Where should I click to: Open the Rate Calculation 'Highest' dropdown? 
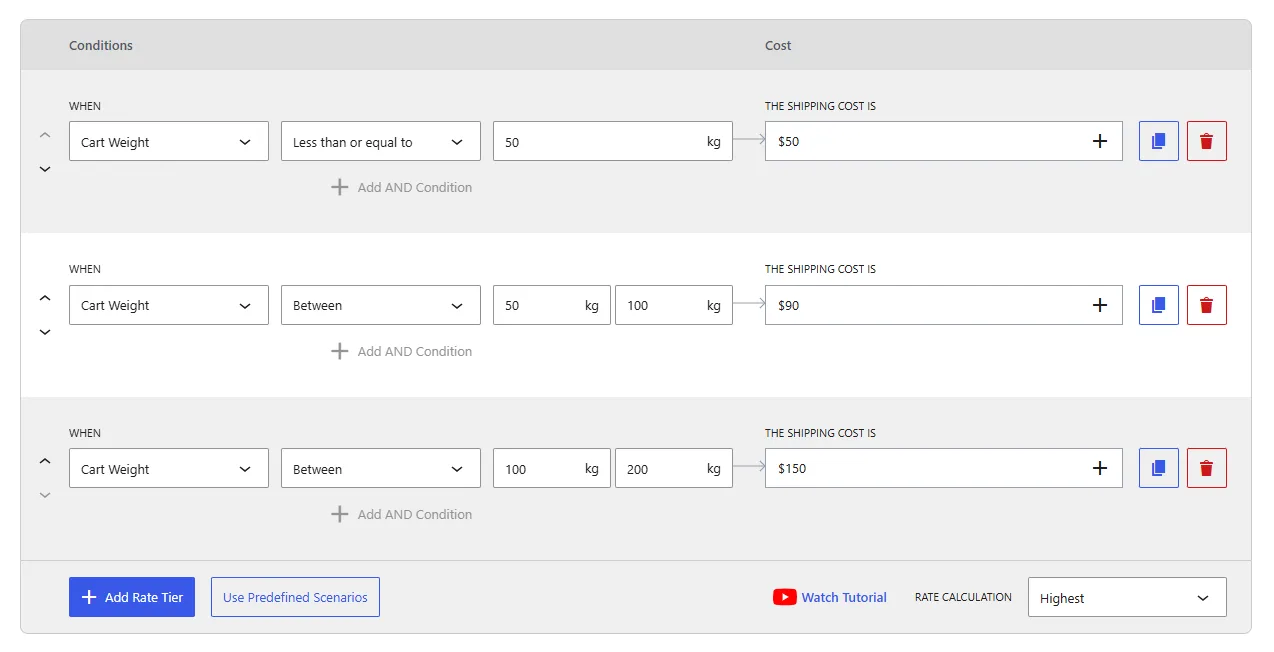tap(1127, 597)
